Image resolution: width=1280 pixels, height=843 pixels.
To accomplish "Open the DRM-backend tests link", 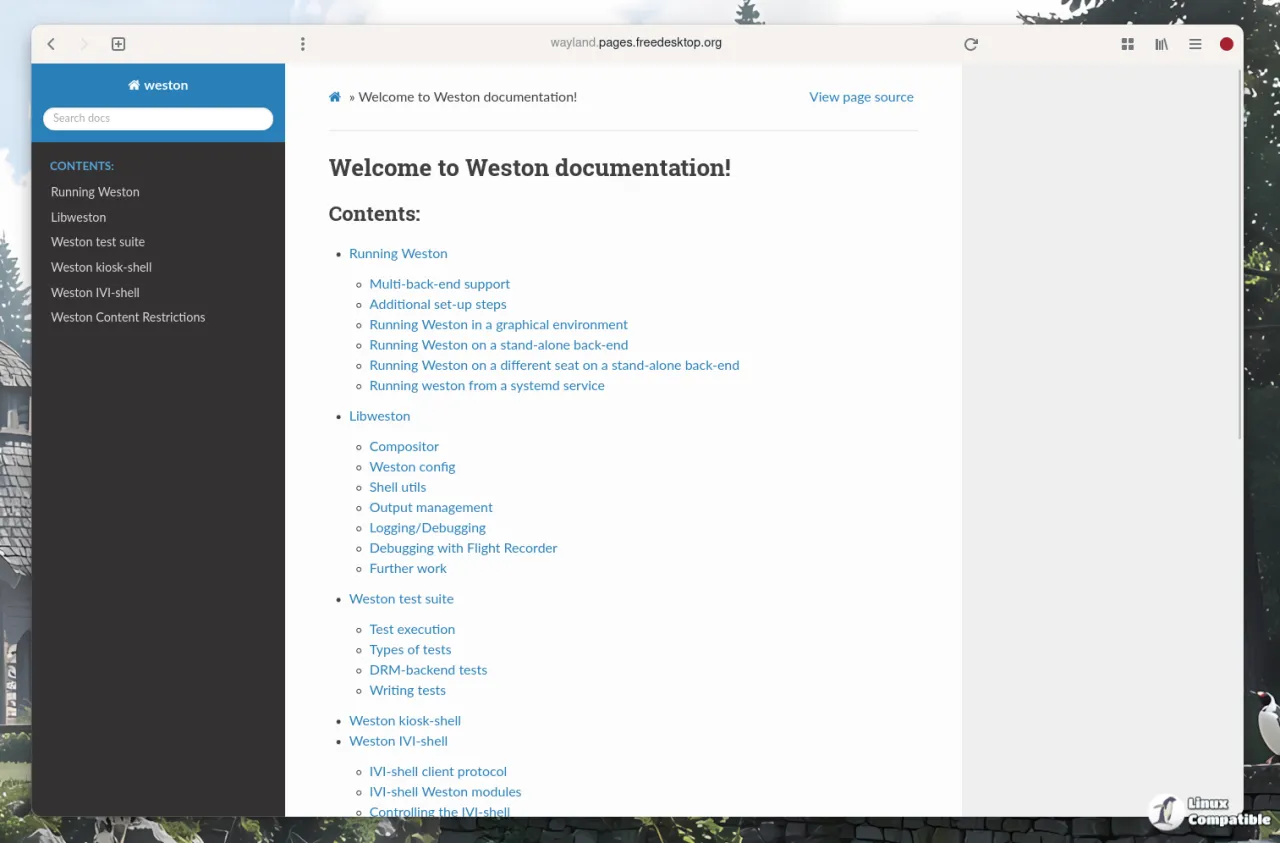I will [428, 670].
